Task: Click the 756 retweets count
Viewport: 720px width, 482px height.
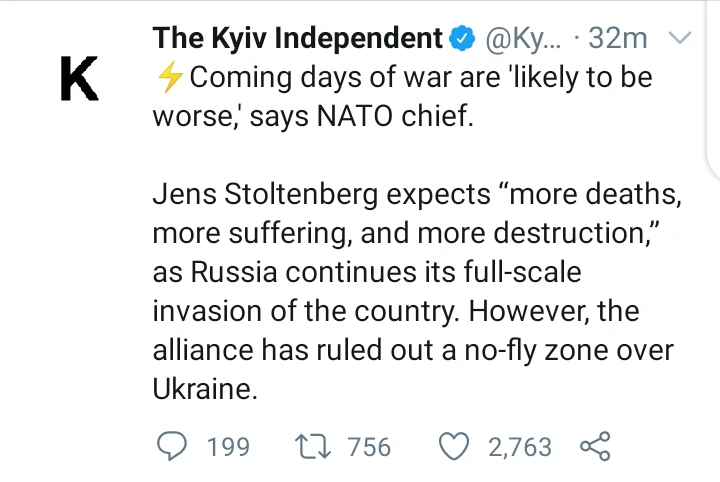Action: point(368,446)
